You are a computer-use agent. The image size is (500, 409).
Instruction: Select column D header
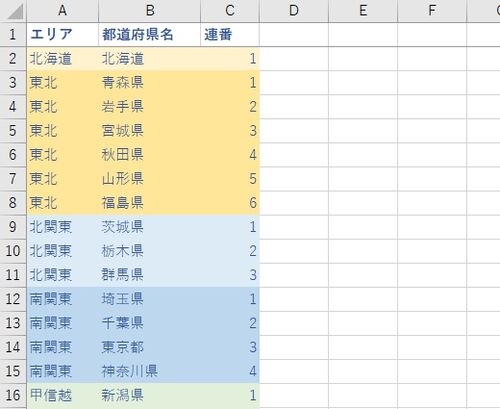pyautogui.click(x=294, y=11)
